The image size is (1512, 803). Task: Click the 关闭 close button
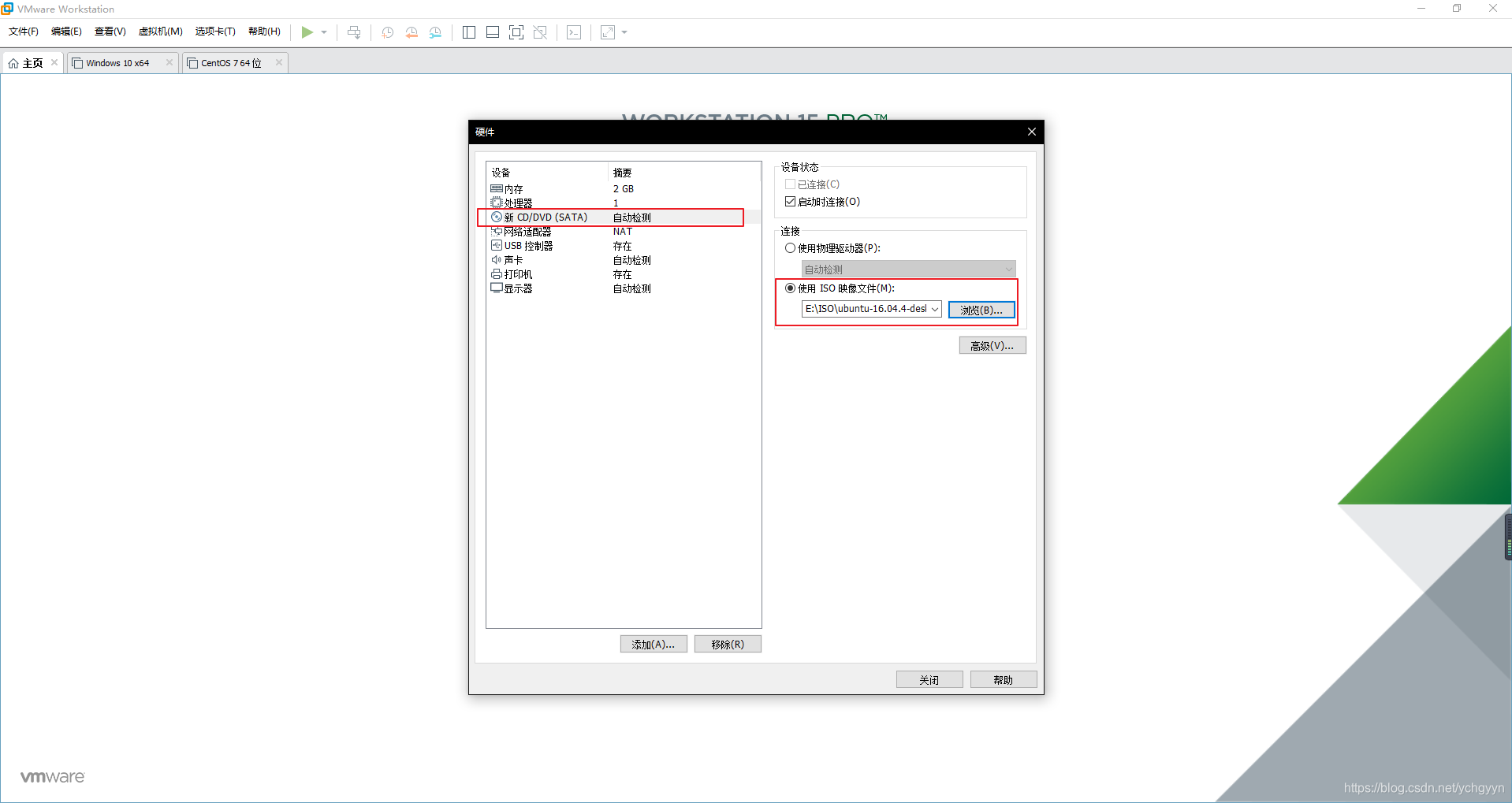tap(929, 679)
